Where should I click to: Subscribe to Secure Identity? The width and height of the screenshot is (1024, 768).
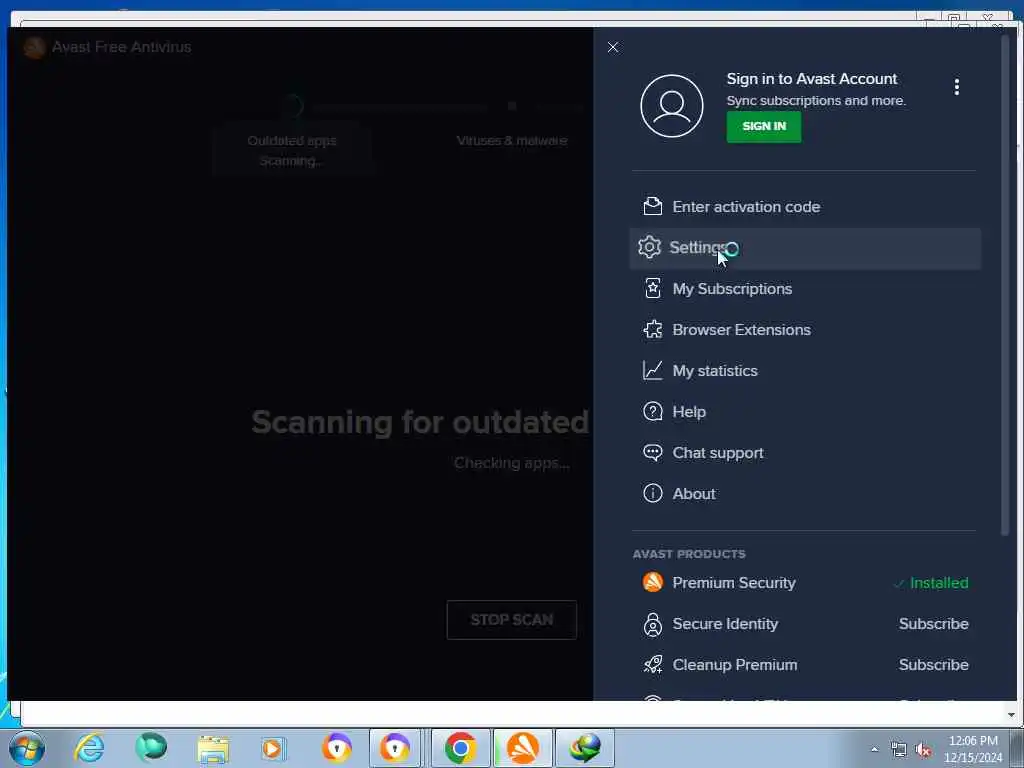point(933,624)
